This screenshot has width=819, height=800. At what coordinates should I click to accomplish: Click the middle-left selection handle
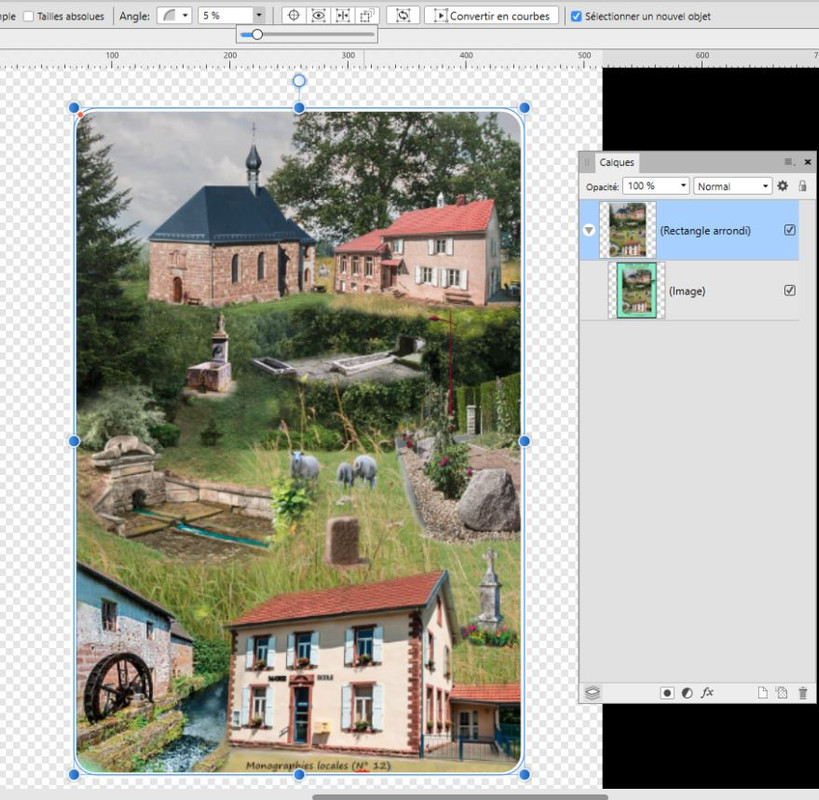pos(74,441)
